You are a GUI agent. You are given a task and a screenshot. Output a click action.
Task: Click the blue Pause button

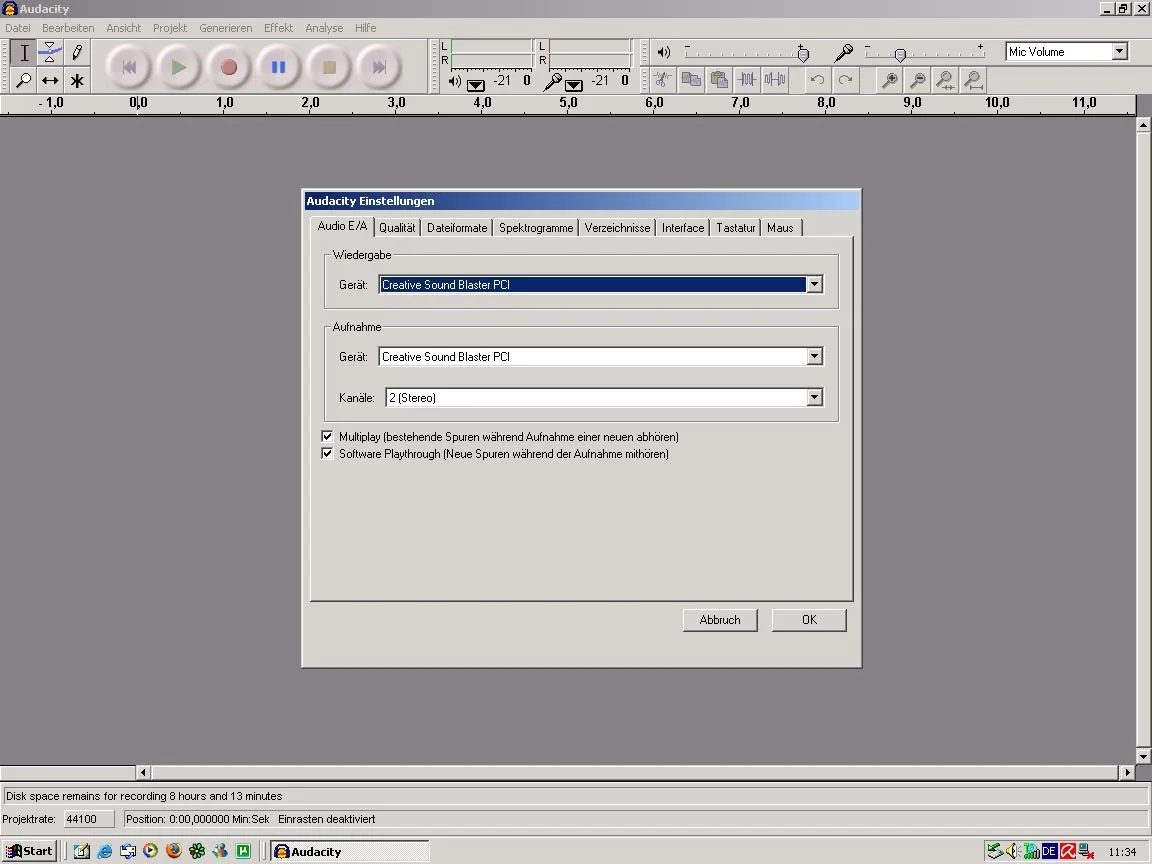click(x=278, y=67)
